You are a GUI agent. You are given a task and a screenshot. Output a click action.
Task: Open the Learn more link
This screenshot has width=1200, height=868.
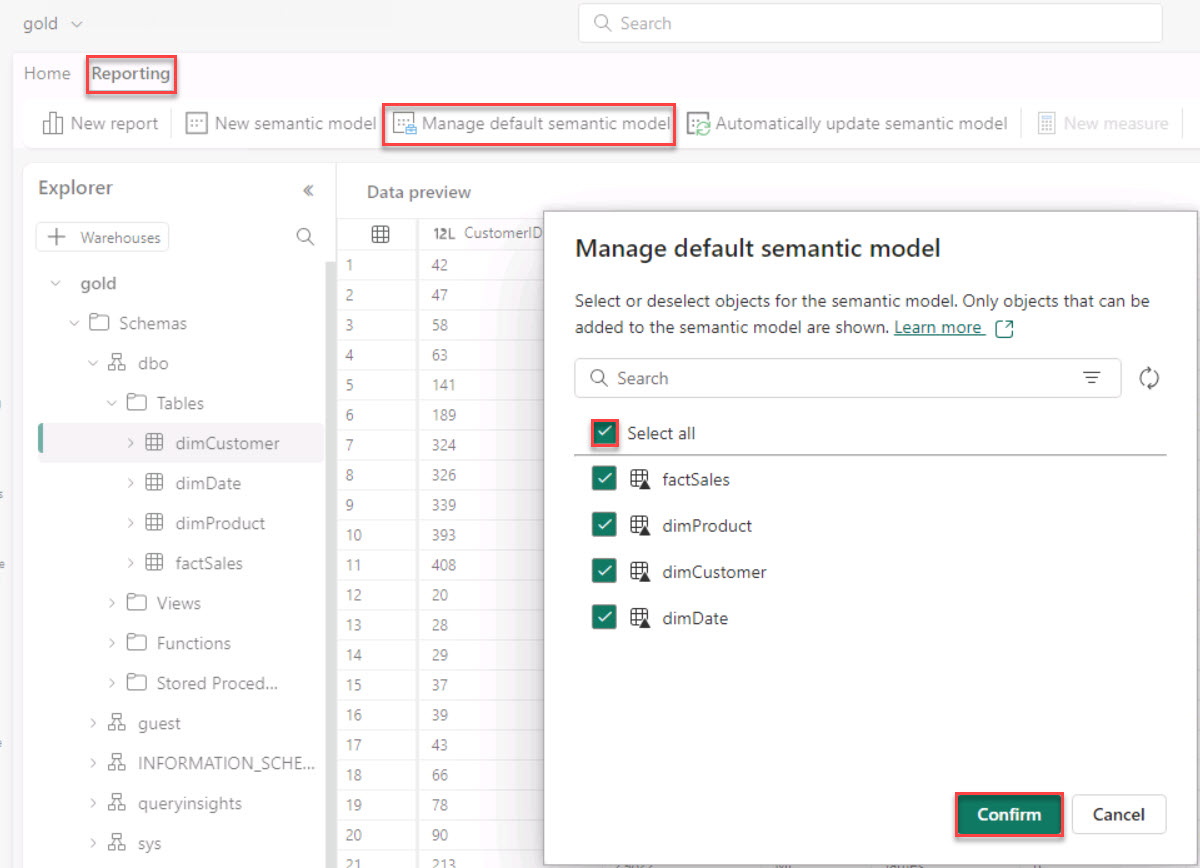point(939,326)
